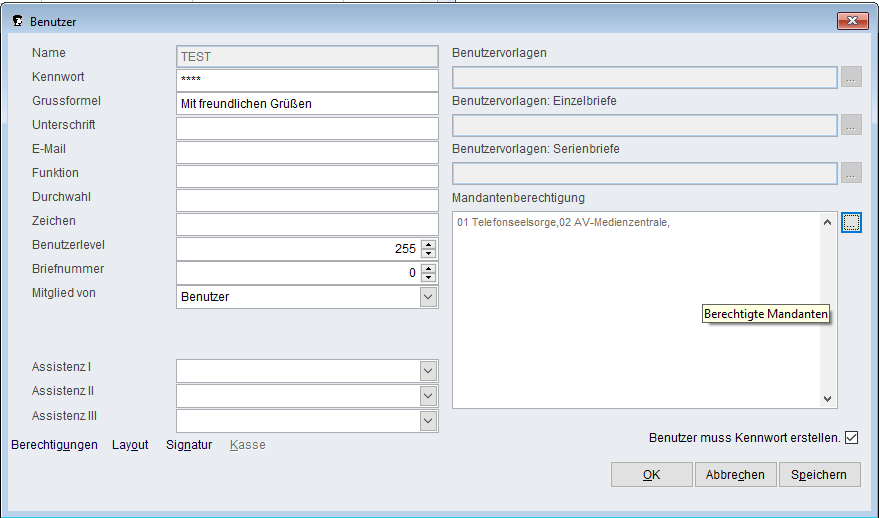Open the Benutzervorlagen browse button

coord(851,77)
